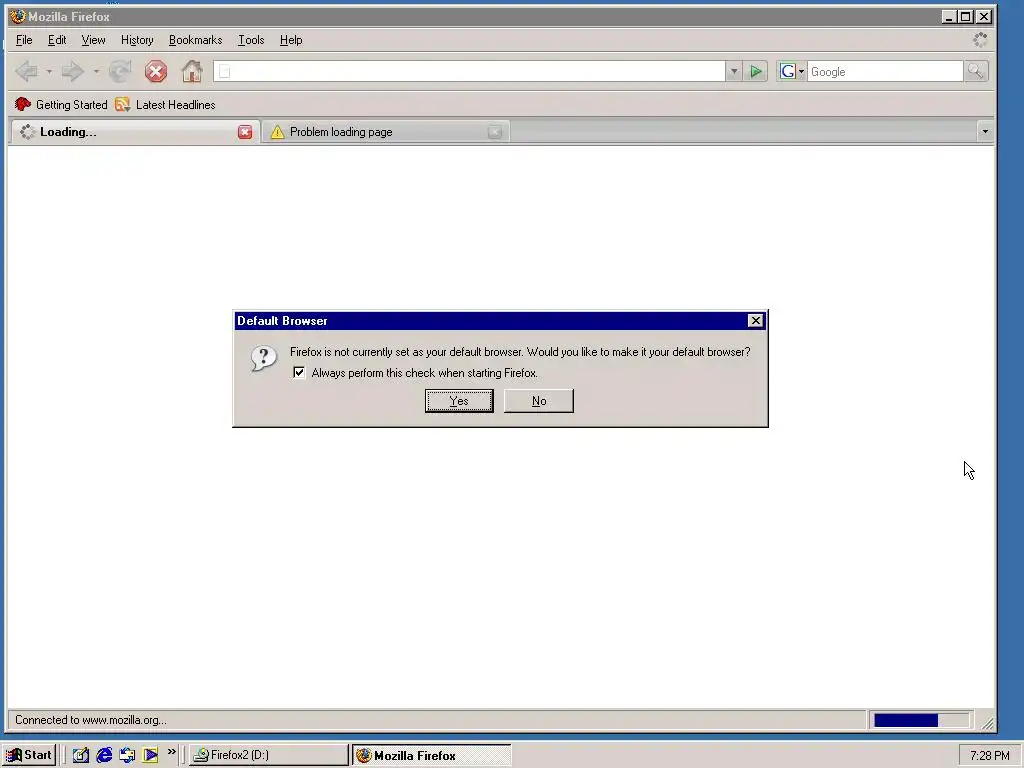Click No in Default Browser dialog

539,401
